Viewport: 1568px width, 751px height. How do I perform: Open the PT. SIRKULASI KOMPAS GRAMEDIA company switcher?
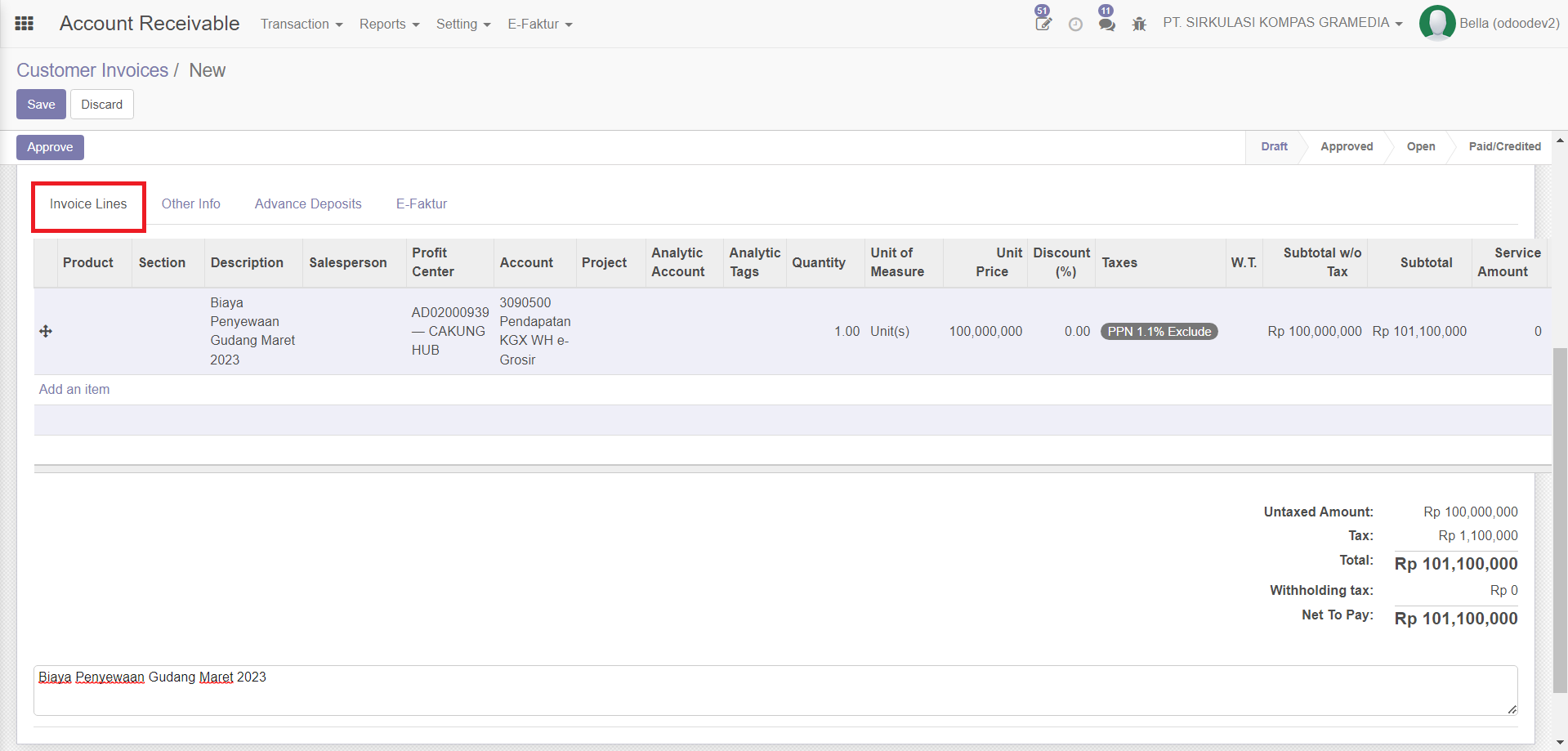pyautogui.click(x=1282, y=23)
